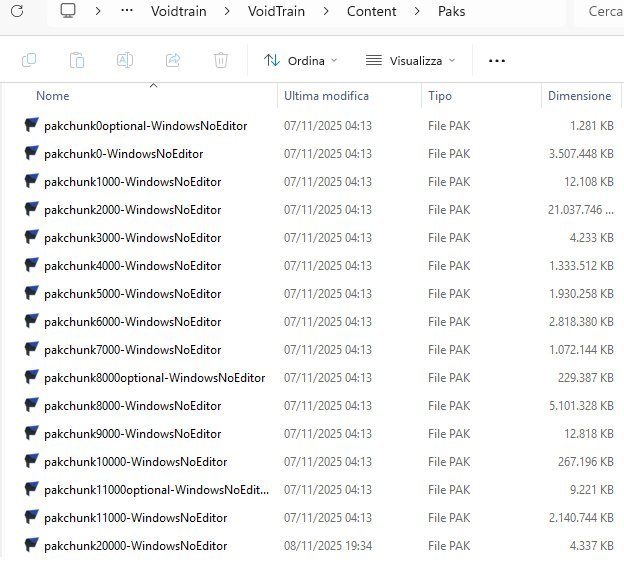This screenshot has height=564, width=624.
Task: Click the file icon of pakchunk5000-WindowsNoEditor
Action: point(31,293)
